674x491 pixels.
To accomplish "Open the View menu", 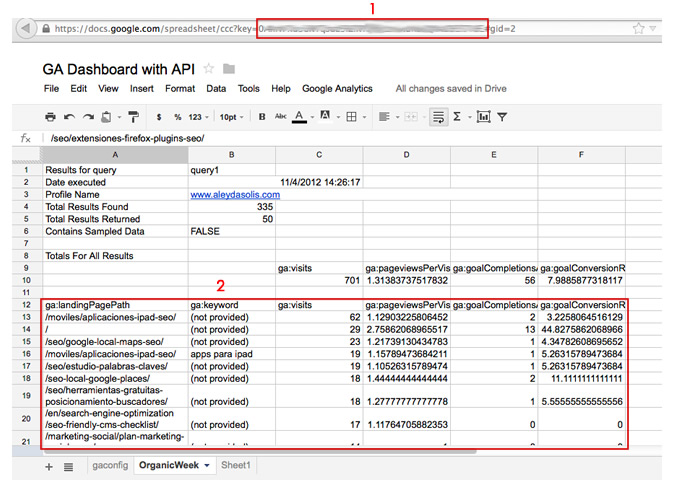I will pos(108,89).
